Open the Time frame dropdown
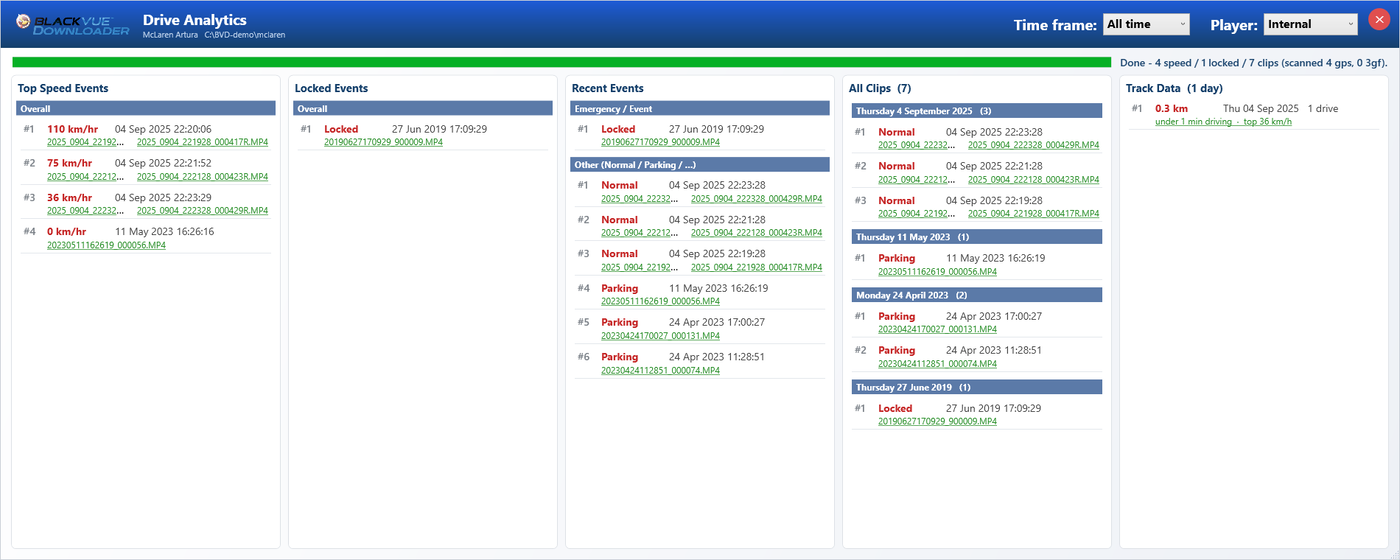 pos(1146,25)
